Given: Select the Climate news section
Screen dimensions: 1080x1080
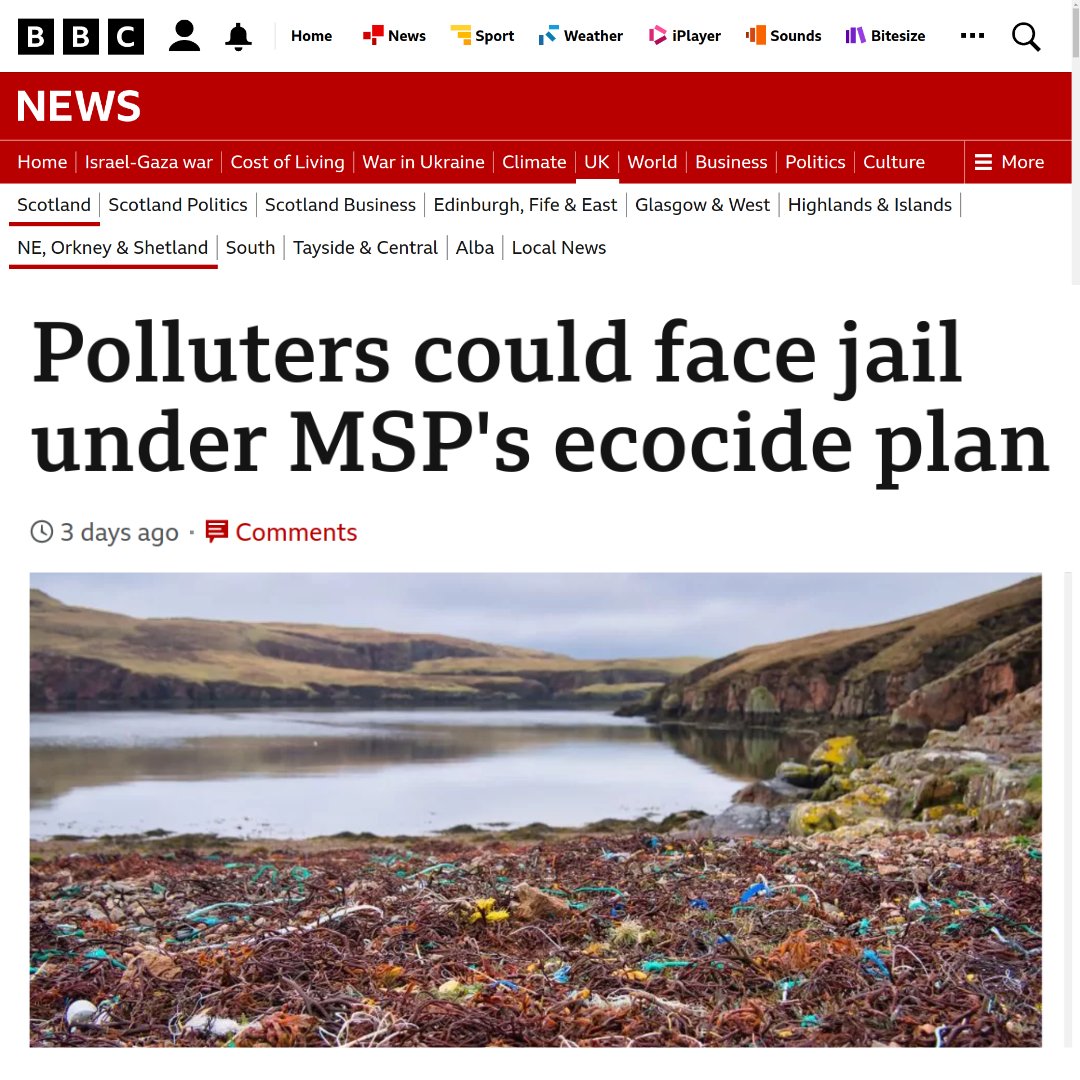Looking at the screenshot, I should pyautogui.click(x=534, y=162).
